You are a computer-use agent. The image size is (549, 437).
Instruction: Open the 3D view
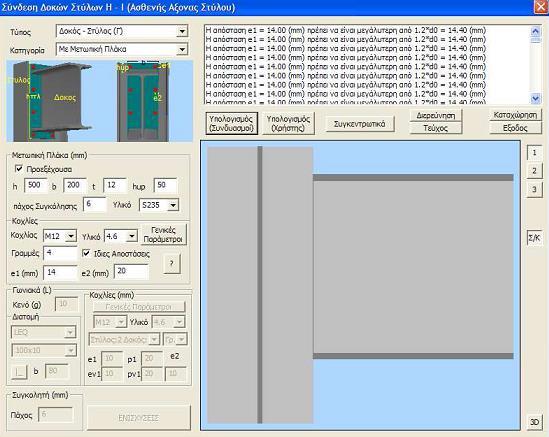(534, 422)
